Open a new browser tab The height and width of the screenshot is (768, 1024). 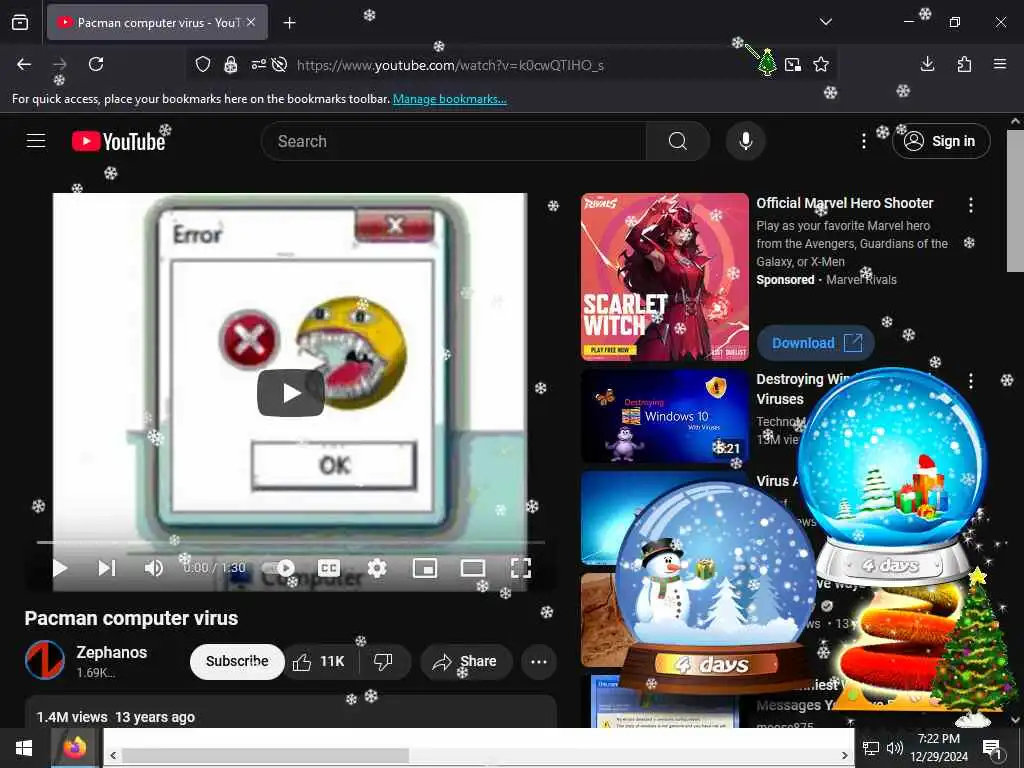289,23
